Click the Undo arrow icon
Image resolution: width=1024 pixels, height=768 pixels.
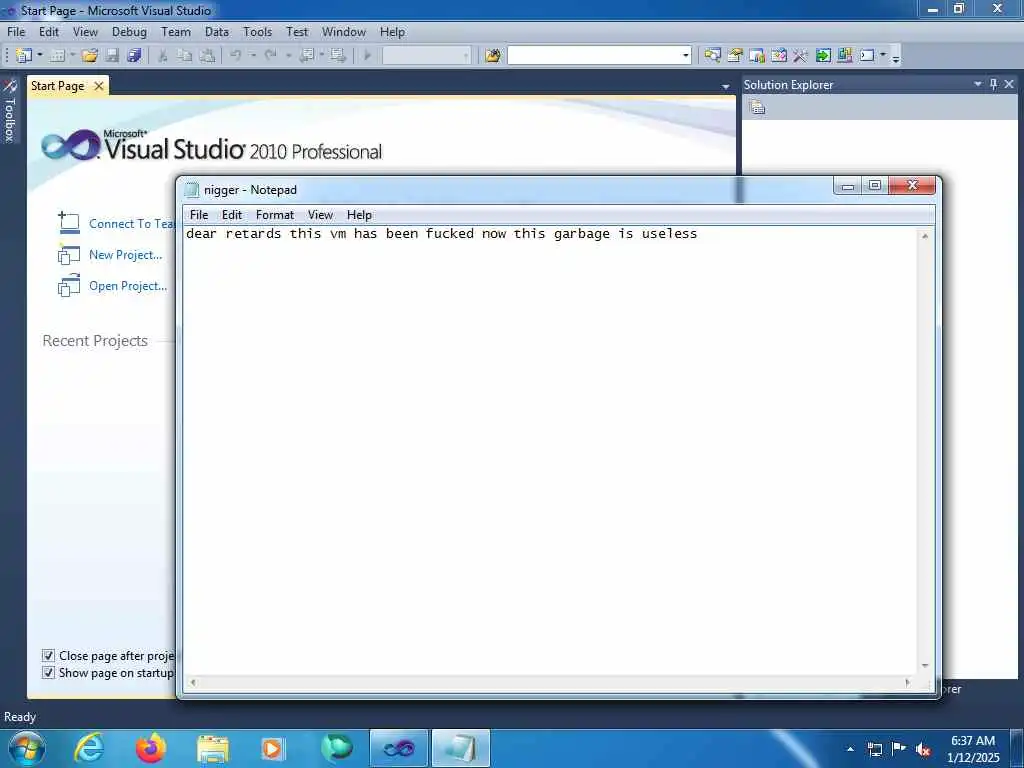(236, 56)
